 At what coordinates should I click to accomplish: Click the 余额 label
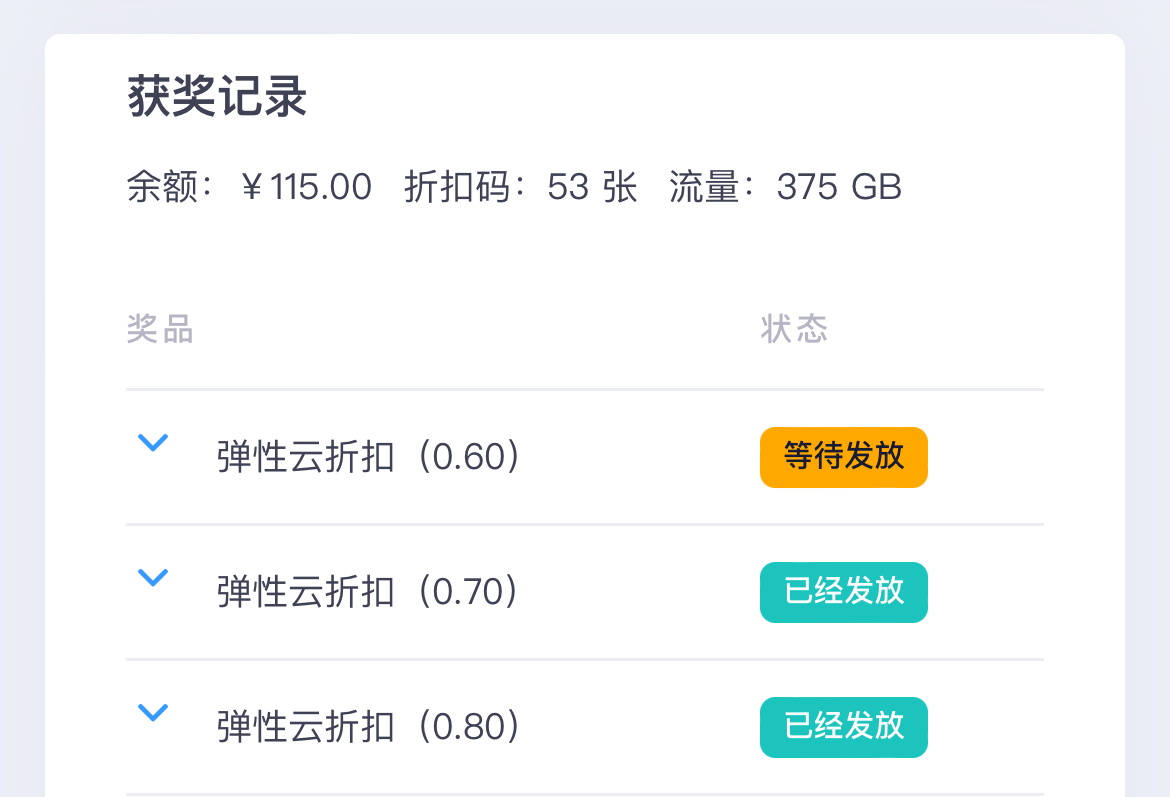[161, 187]
